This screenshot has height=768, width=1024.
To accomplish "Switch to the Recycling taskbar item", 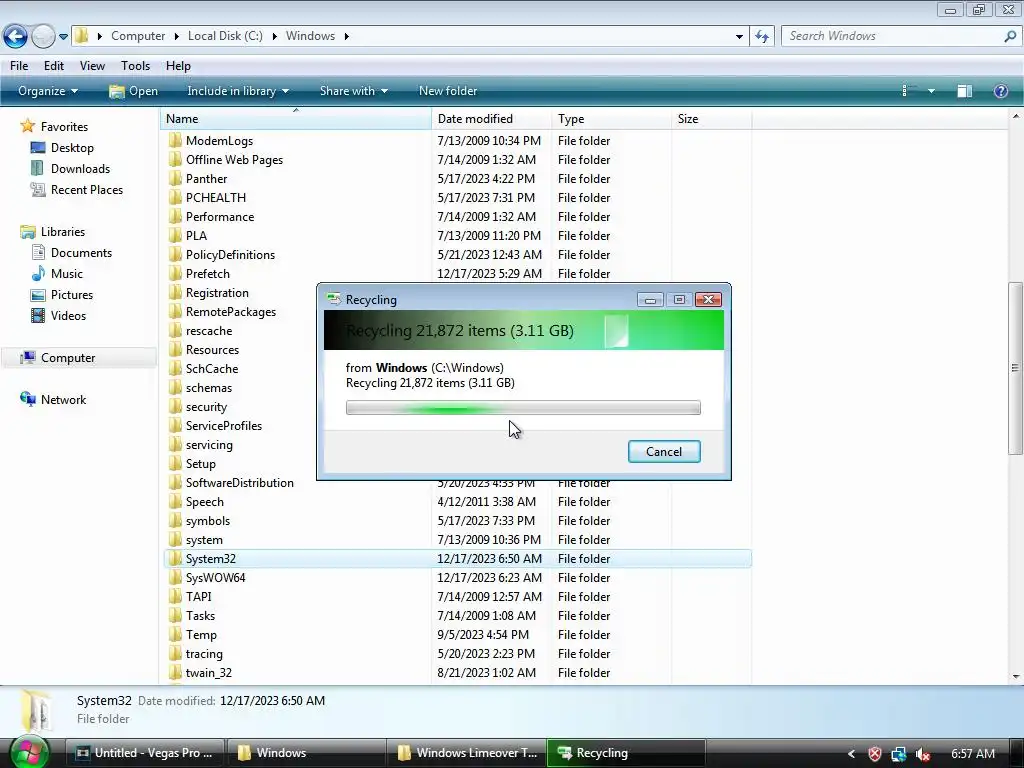I will point(626,753).
